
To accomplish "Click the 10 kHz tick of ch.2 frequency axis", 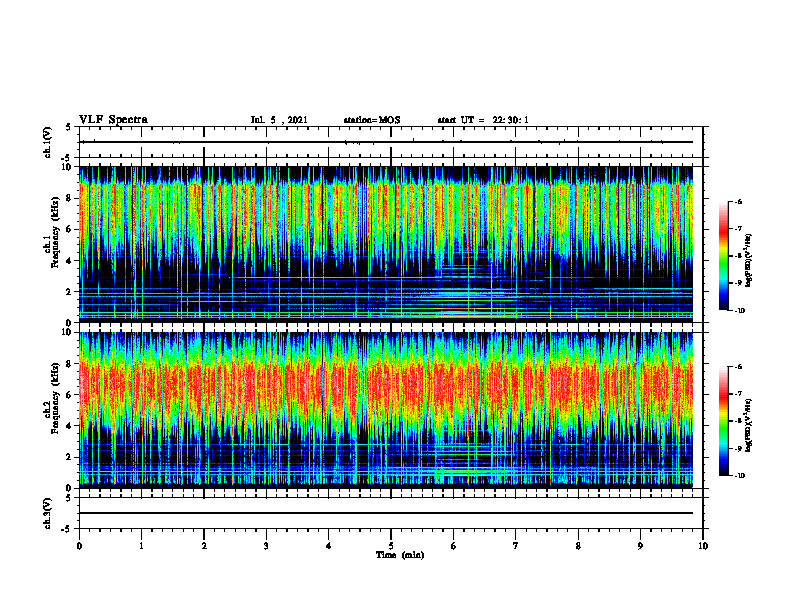I will click(x=69, y=332).
